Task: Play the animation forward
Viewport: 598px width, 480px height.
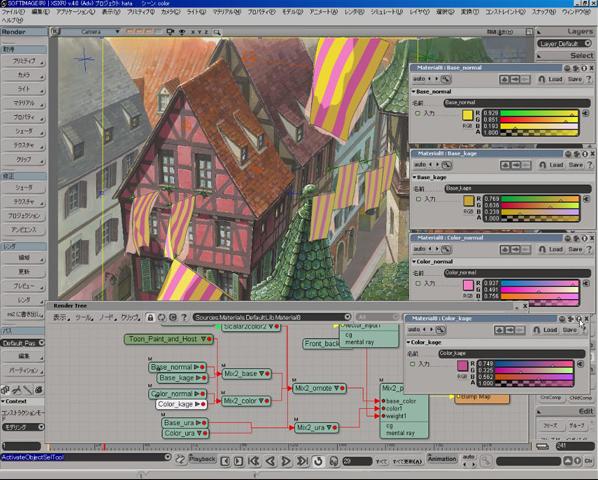Action: pos(286,461)
